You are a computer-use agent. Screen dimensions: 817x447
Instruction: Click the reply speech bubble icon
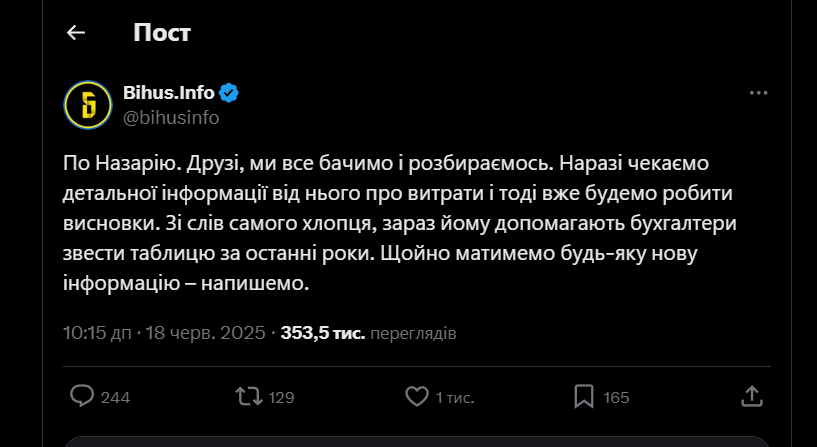pyautogui.click(x=83, y=396)
